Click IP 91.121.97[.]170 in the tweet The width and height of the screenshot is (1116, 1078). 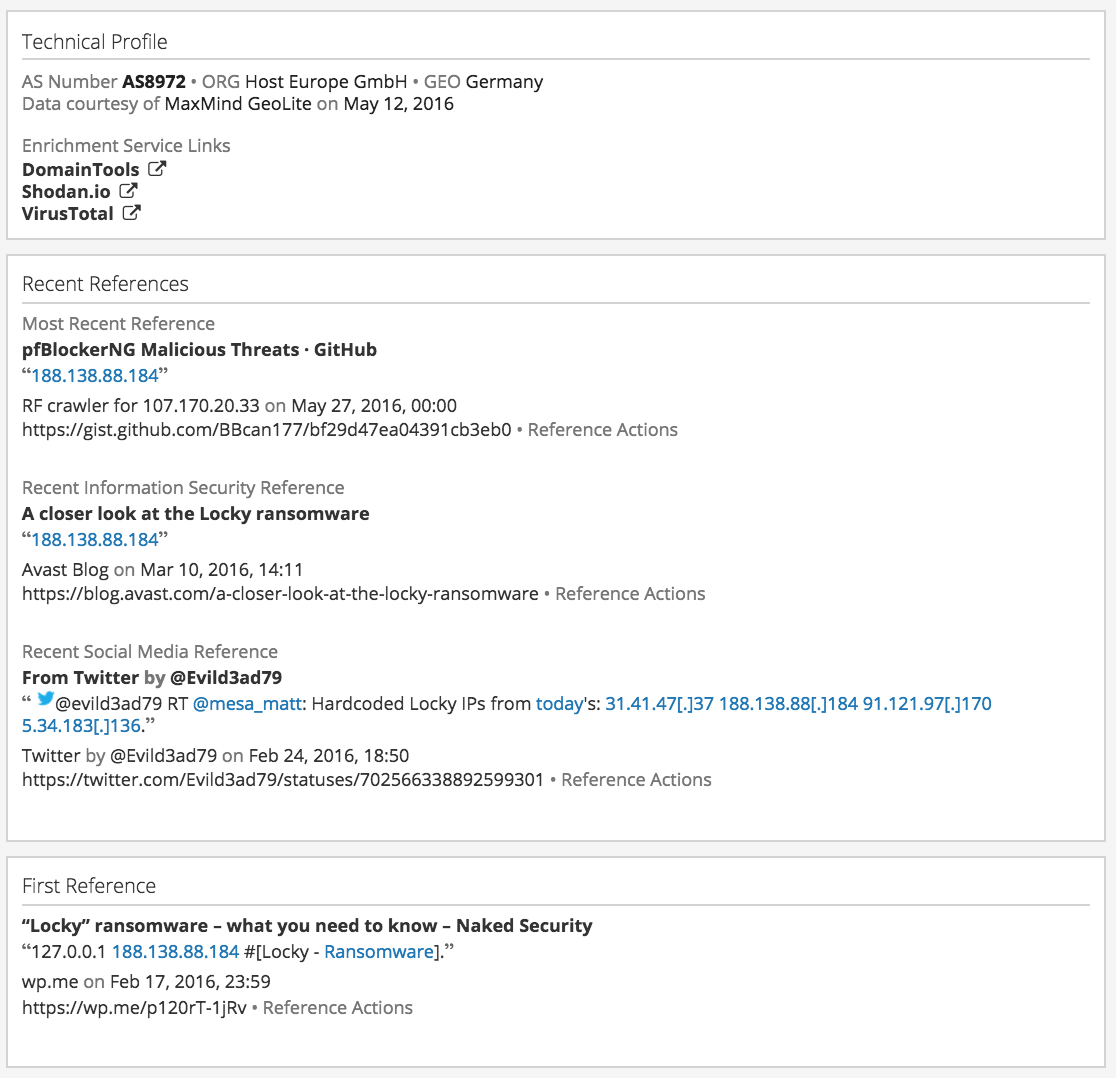[927, 704]
